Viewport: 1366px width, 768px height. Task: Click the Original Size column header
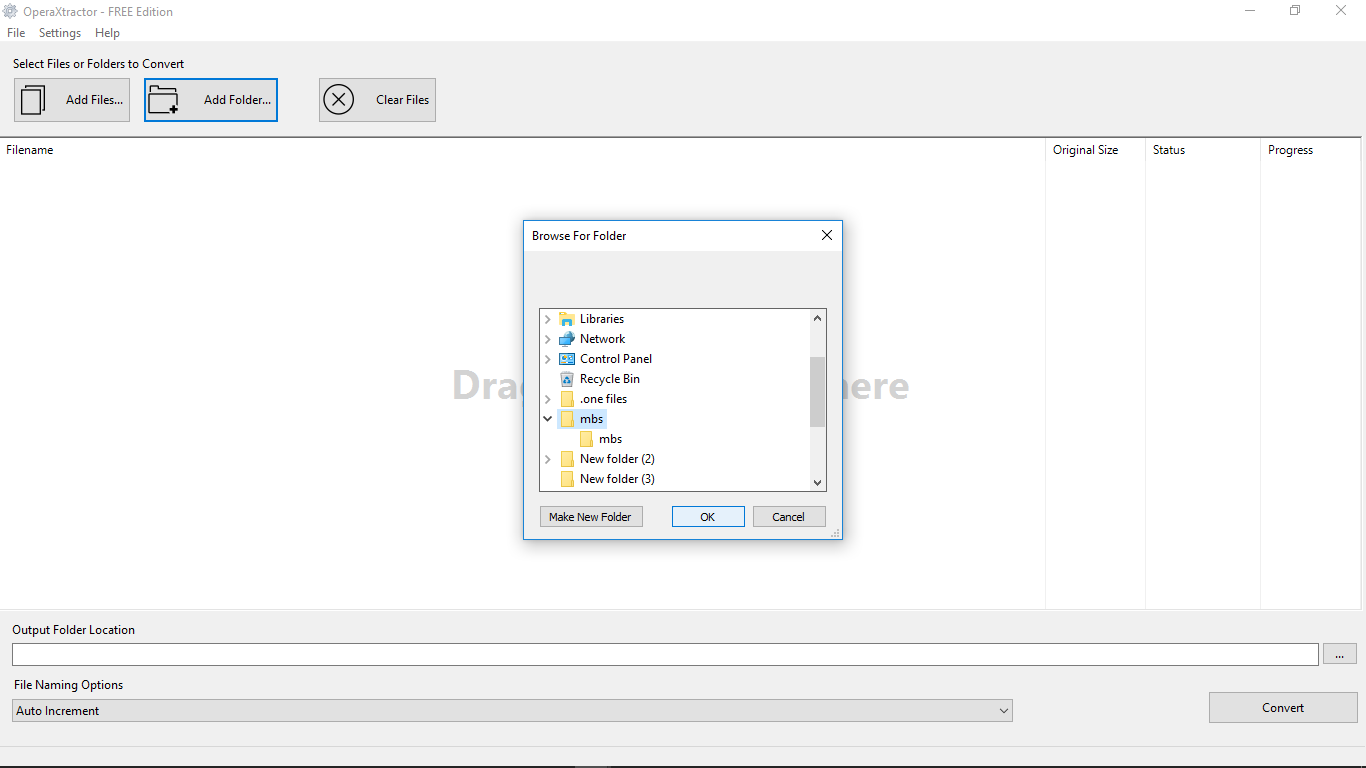[1095, 150]
